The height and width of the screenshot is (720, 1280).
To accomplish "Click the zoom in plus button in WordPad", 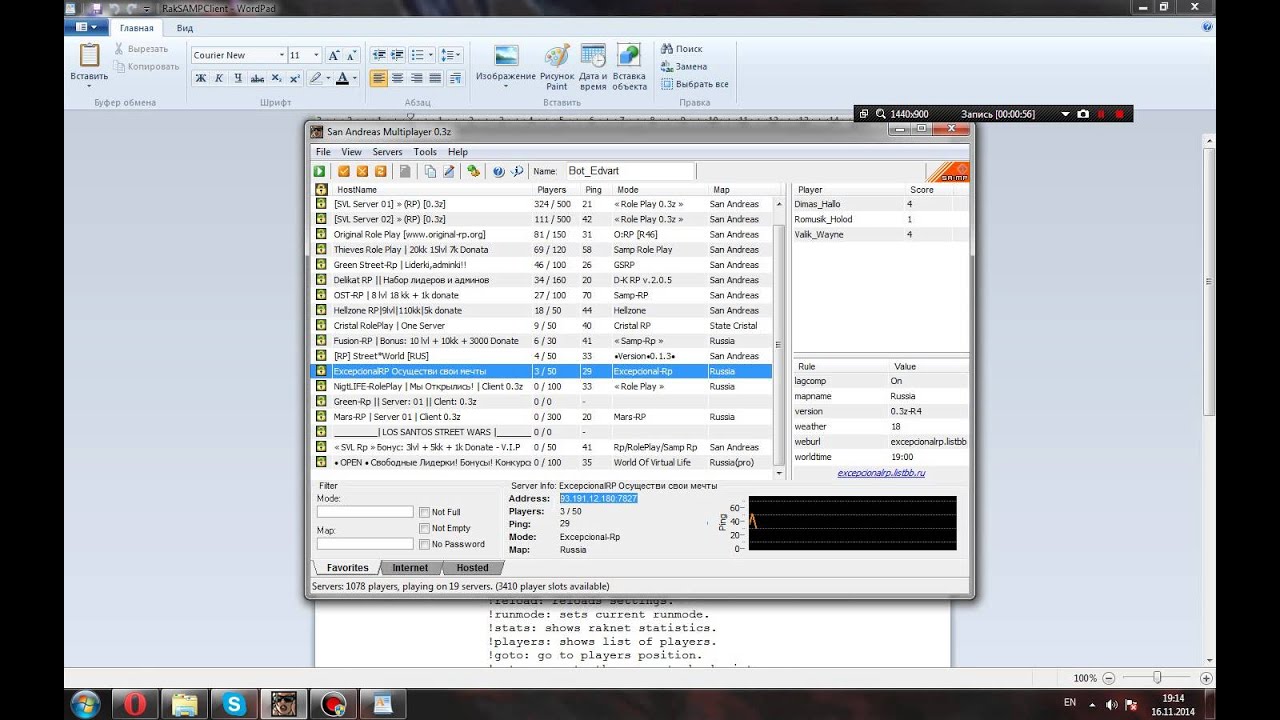I will [x=1206, y=678].
